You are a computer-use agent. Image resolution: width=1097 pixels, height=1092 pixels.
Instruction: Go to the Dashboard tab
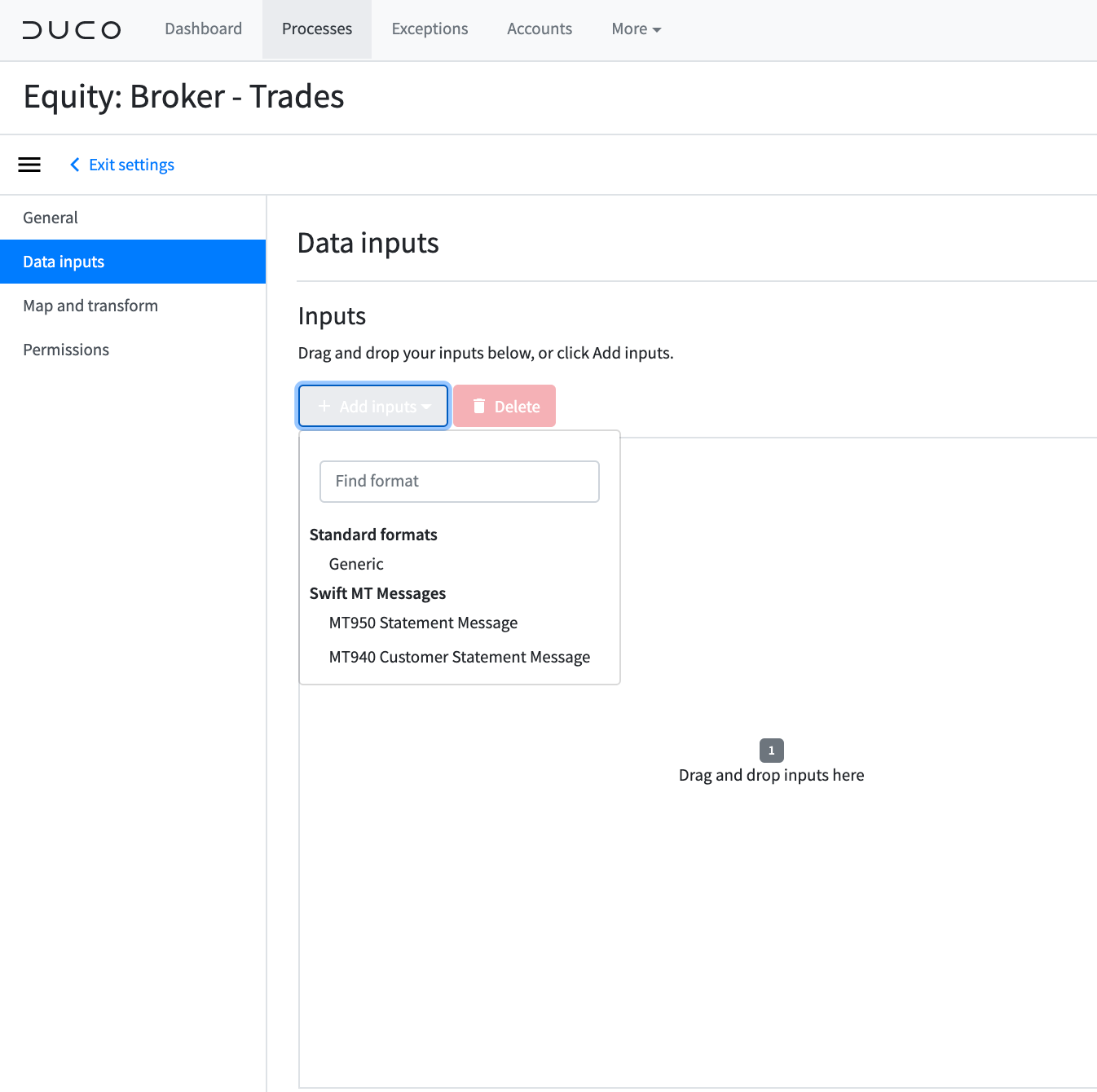coord(203,29)
